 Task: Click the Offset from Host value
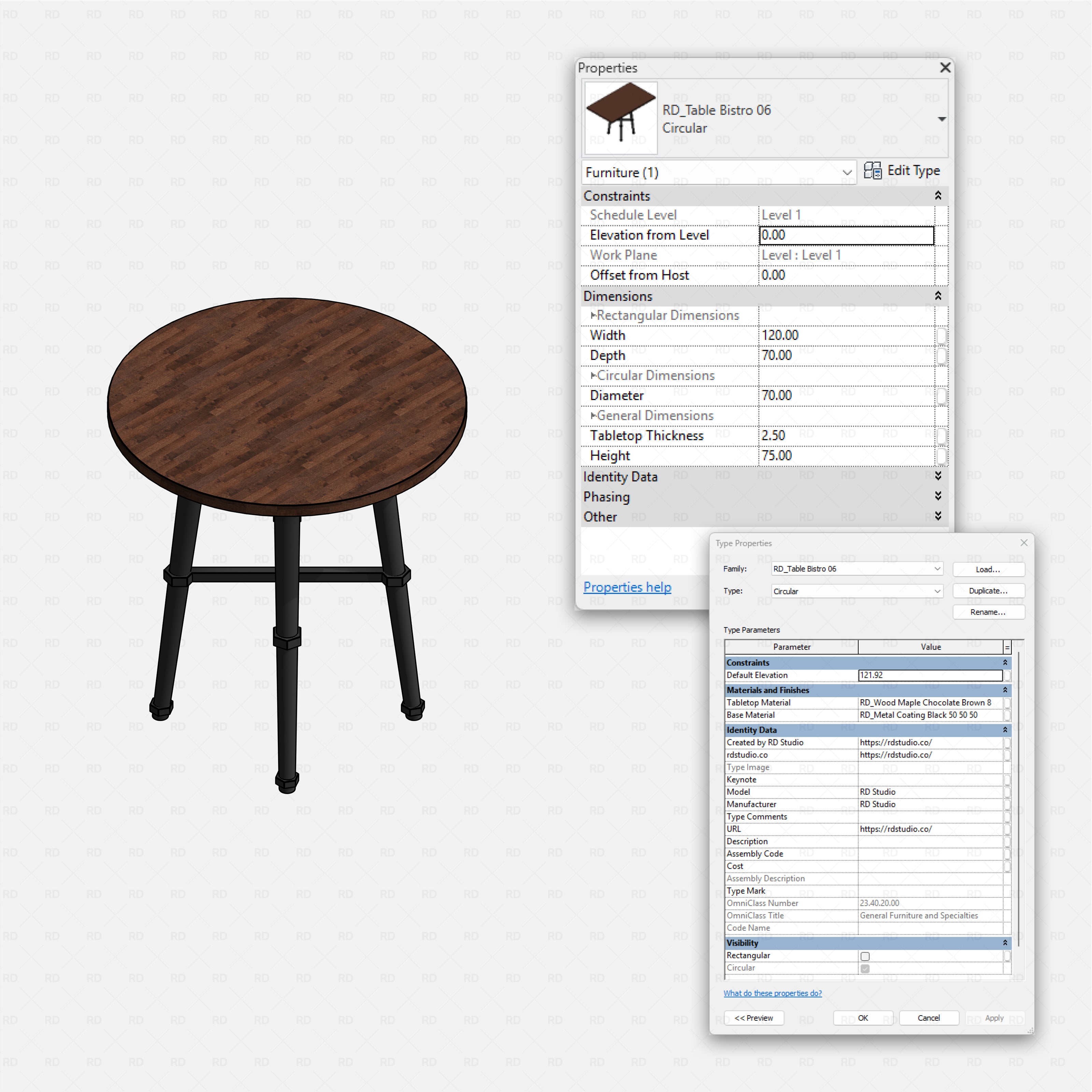[x=846, y=275]
